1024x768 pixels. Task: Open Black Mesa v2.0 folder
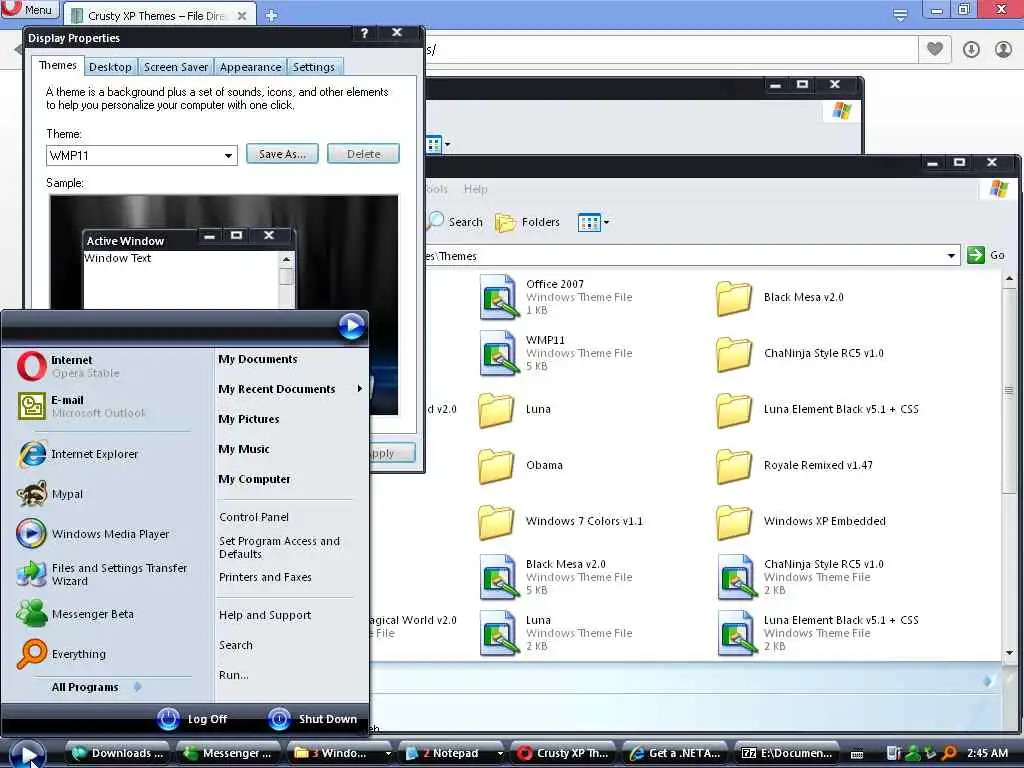tap(780, 297)
